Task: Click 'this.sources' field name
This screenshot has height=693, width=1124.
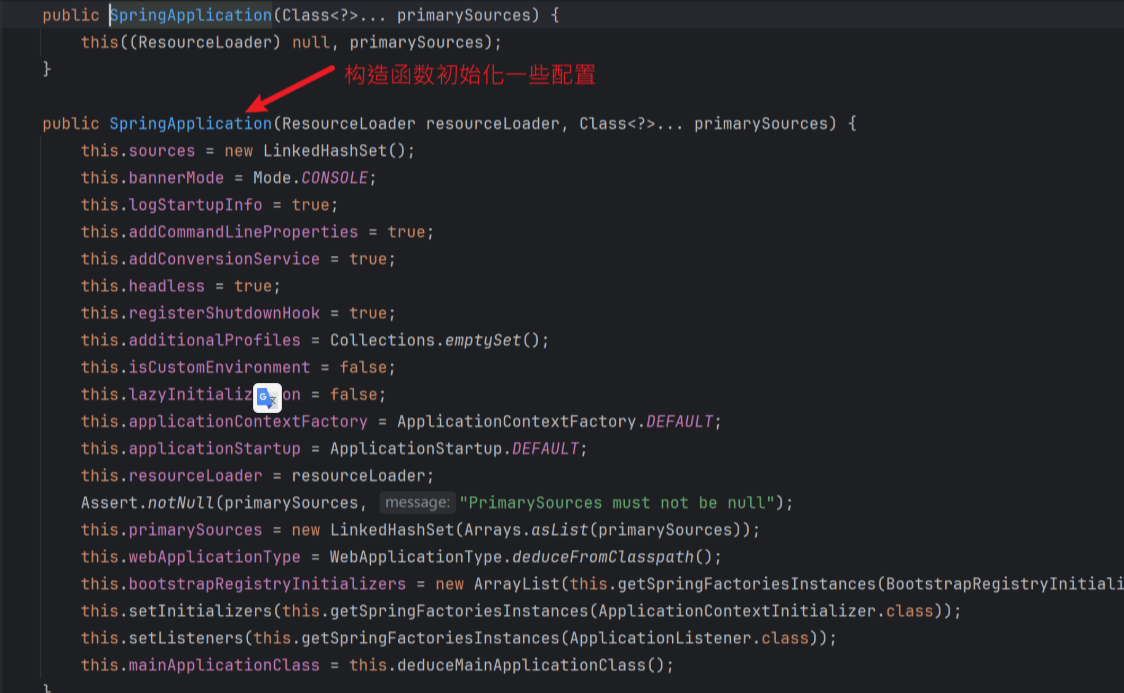Action: pyautogui.click(x=138, y=150)
